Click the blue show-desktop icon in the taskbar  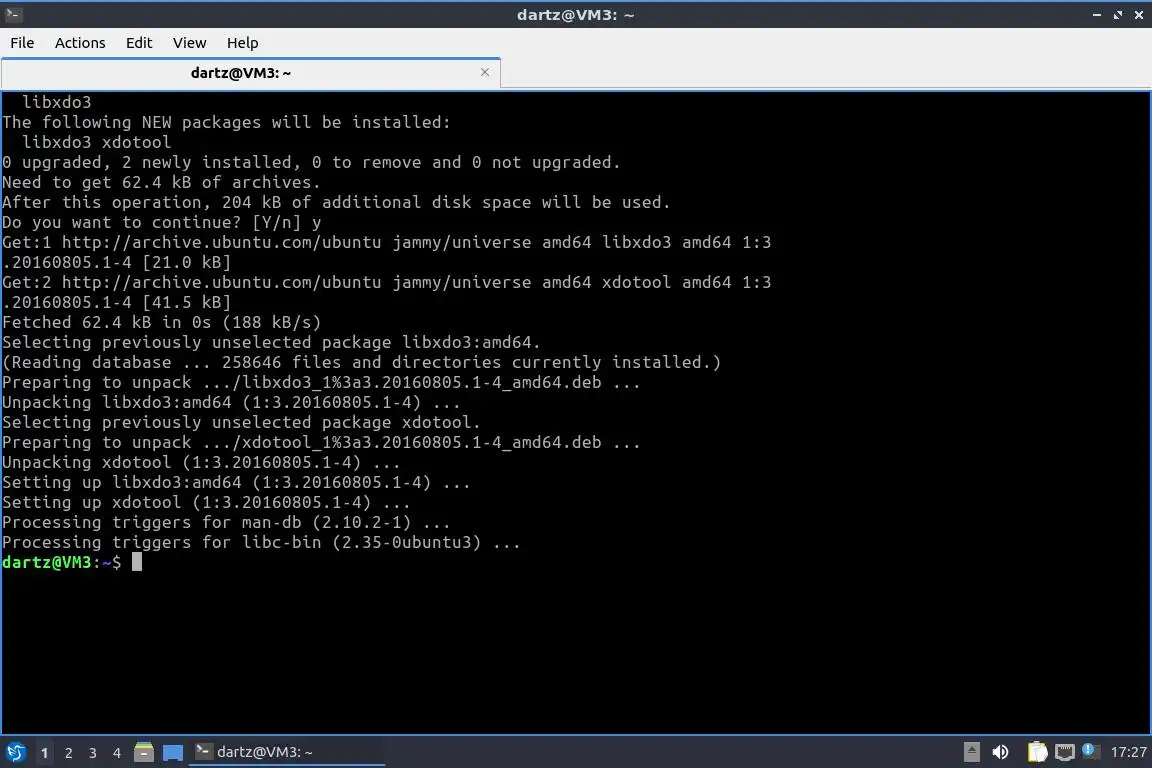tap(173, 752)
